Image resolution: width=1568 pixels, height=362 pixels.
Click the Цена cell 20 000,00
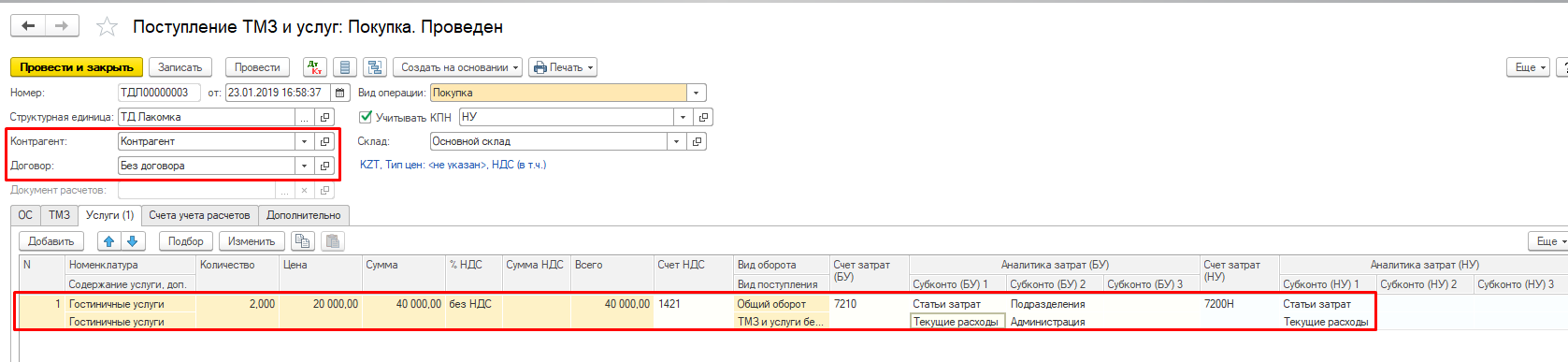point(321,304)
